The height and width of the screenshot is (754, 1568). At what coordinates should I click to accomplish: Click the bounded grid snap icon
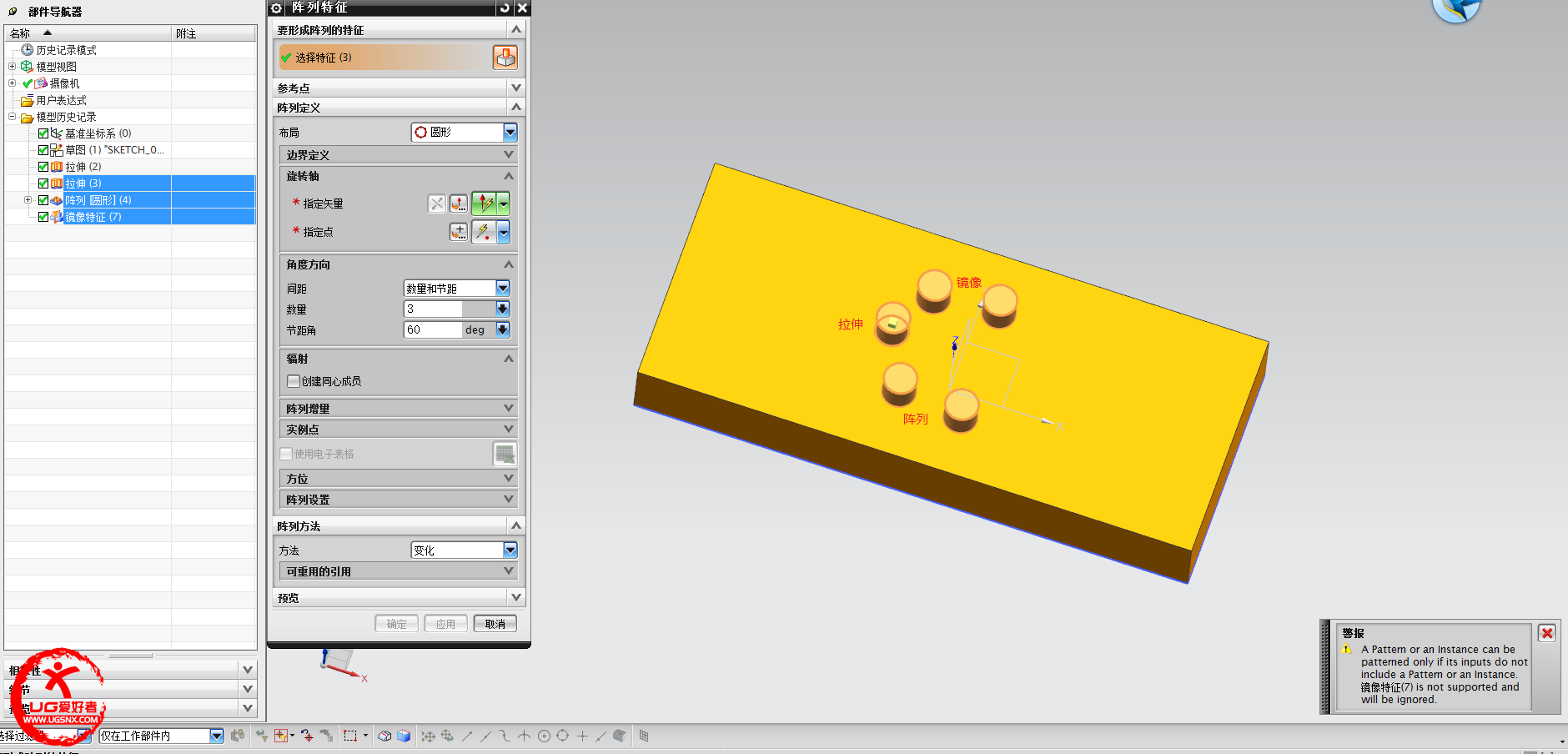[x=644, y=736]
